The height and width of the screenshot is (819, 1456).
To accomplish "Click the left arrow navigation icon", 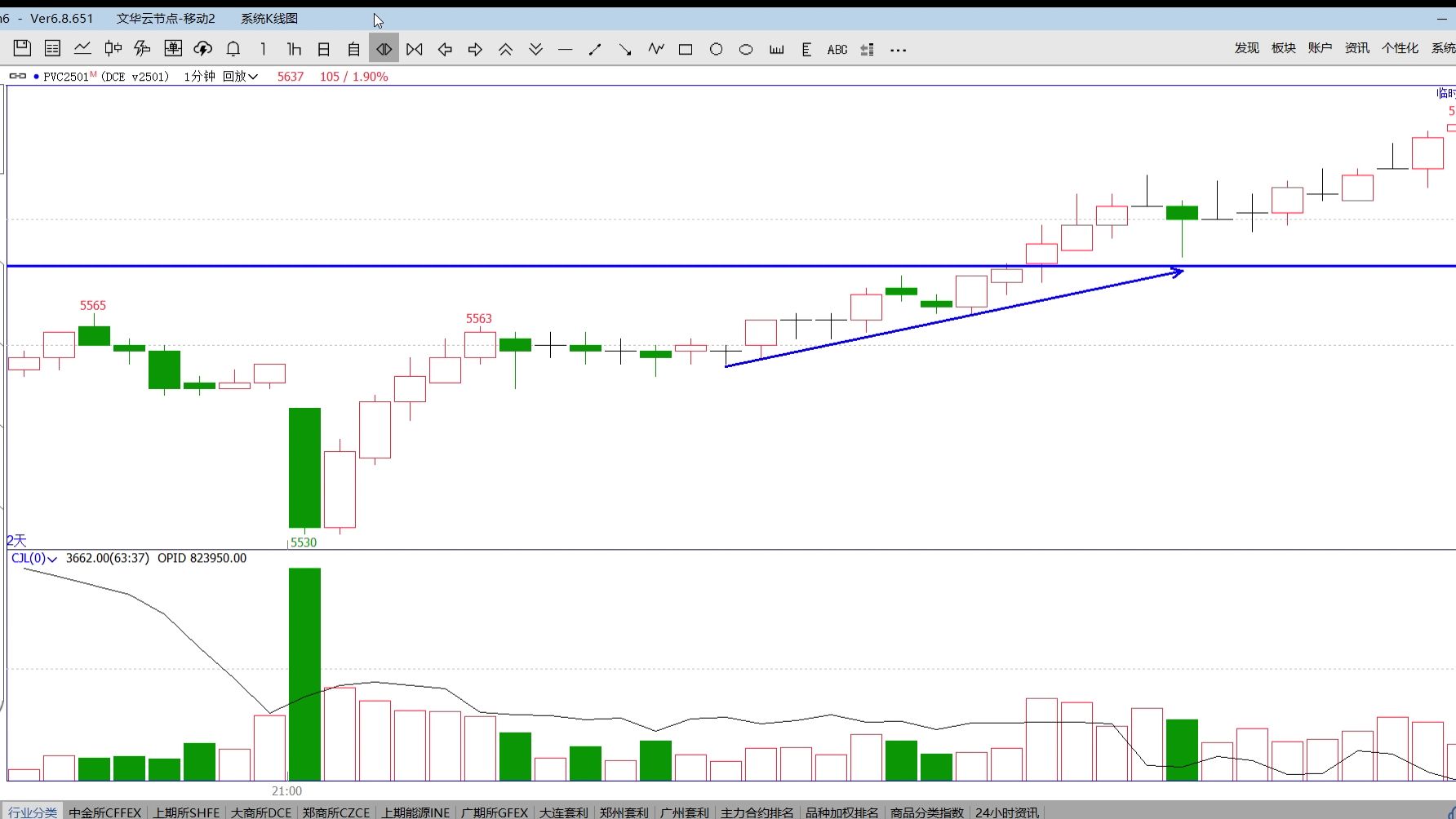I will [445, 50].
